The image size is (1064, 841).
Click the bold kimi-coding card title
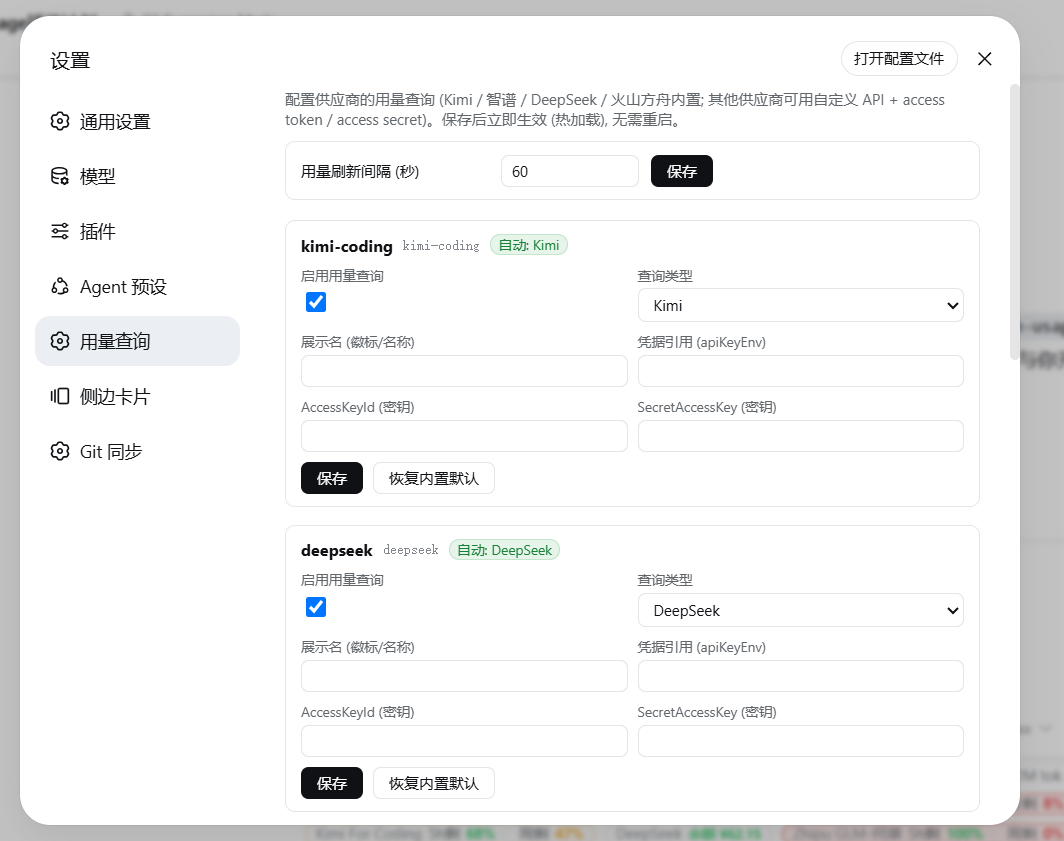click(347, 246)
